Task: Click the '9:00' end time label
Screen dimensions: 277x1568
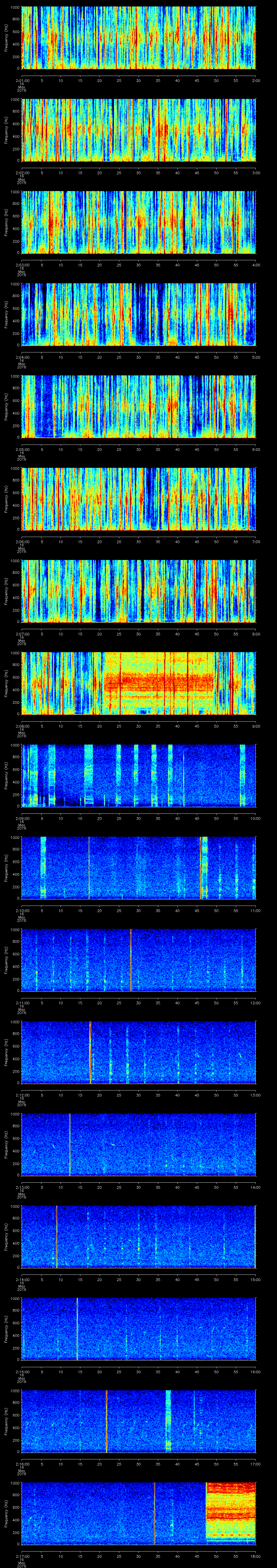Action: 256,726
